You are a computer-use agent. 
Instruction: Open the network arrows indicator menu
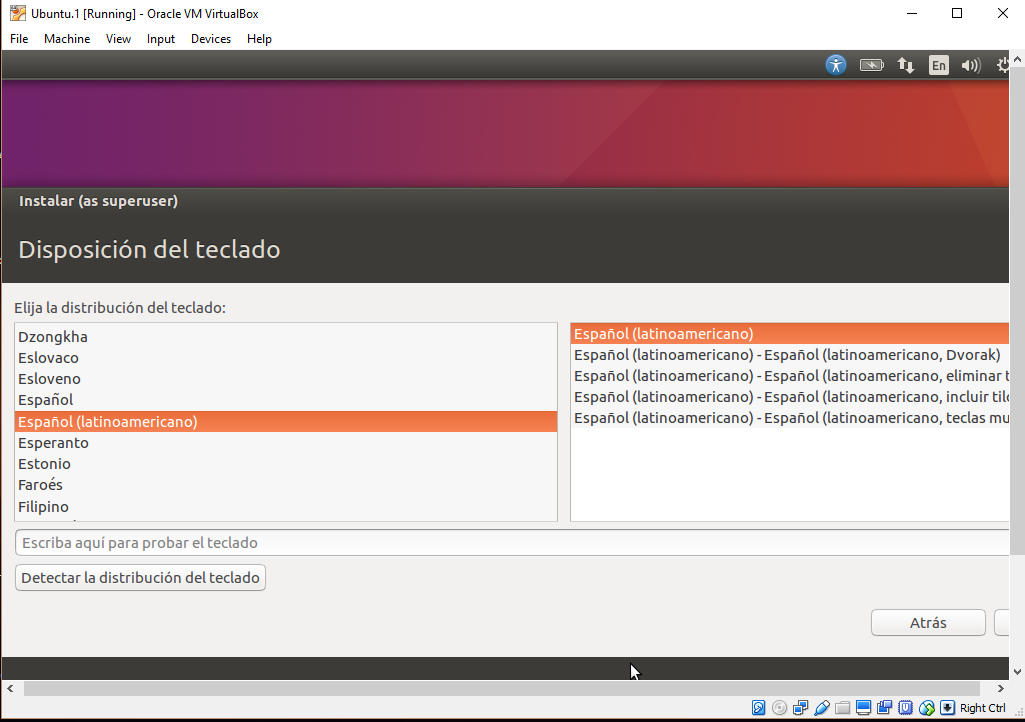click(906, 64)
